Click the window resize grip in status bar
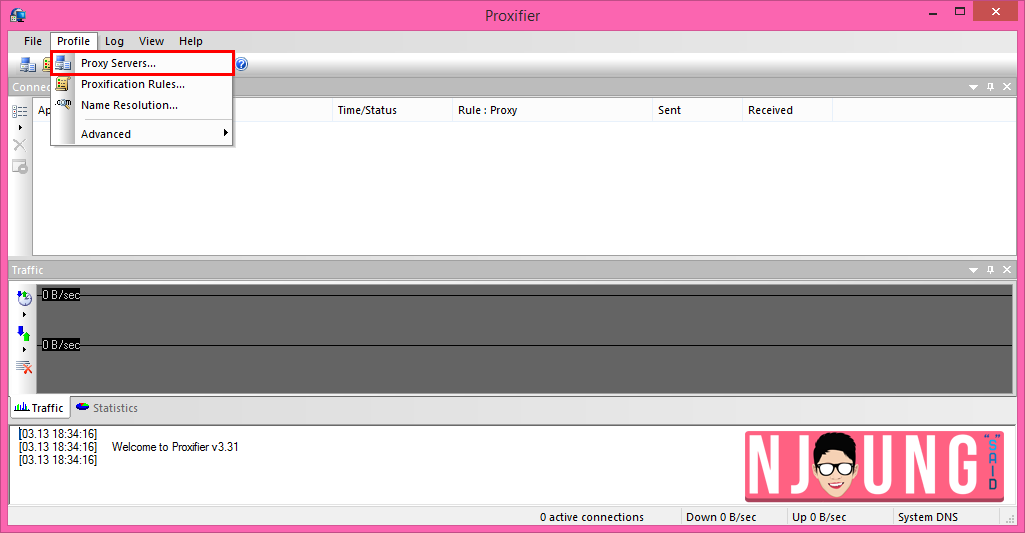The height and width of the screenshot is (533, 1025). coord(1010,518)
